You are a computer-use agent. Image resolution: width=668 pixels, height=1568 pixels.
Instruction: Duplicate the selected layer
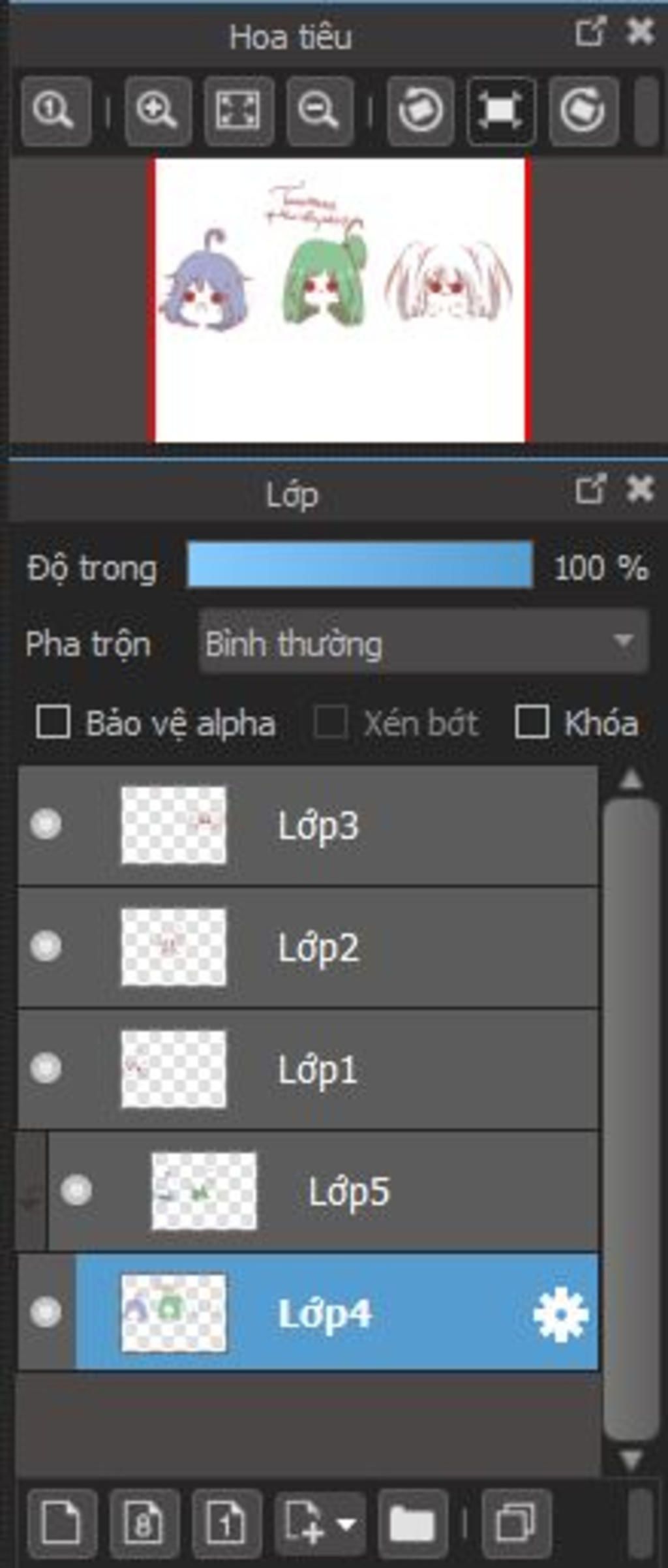[x=517, y=1523]
